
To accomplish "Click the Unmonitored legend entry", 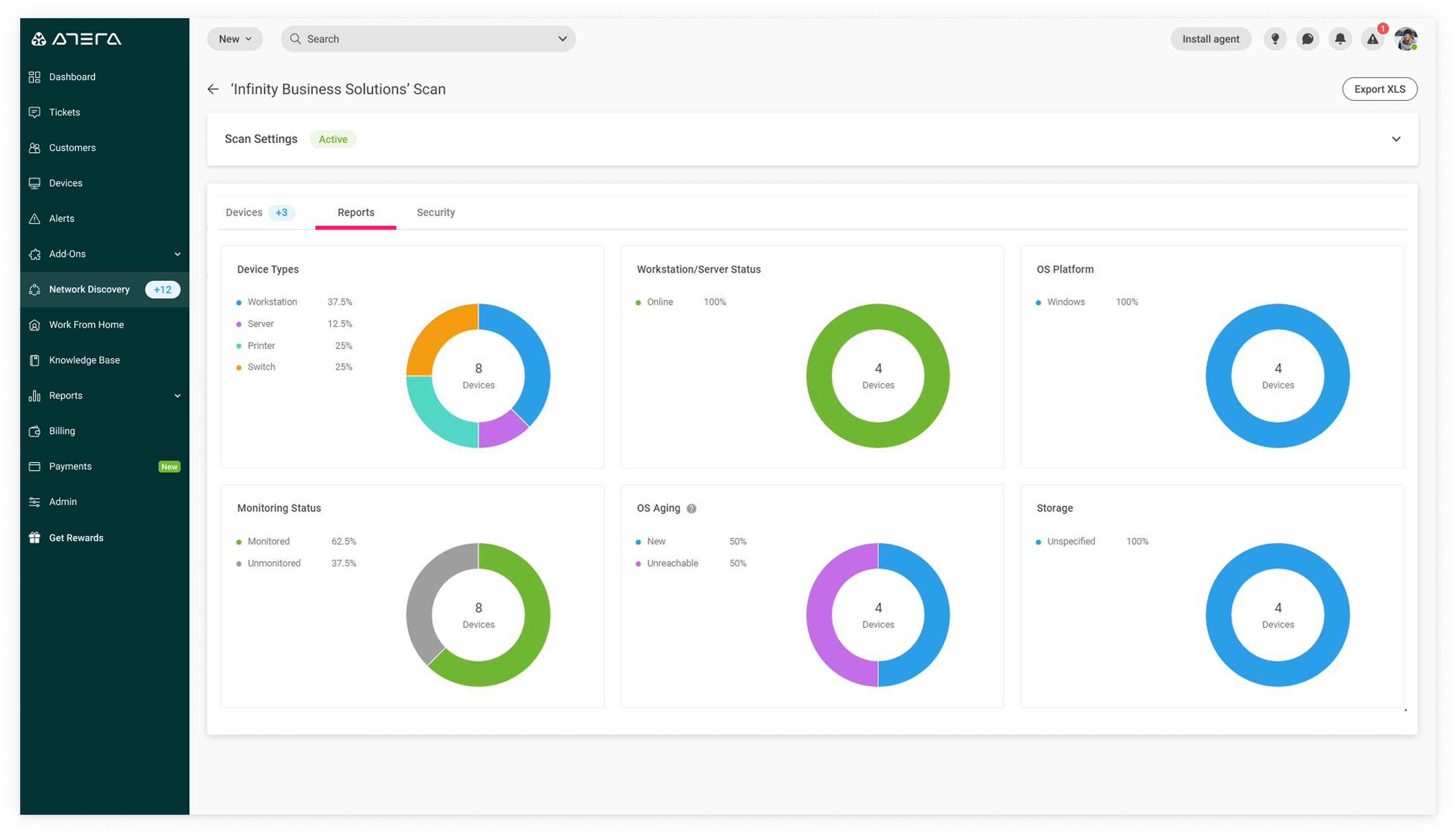I will point(296,564).
